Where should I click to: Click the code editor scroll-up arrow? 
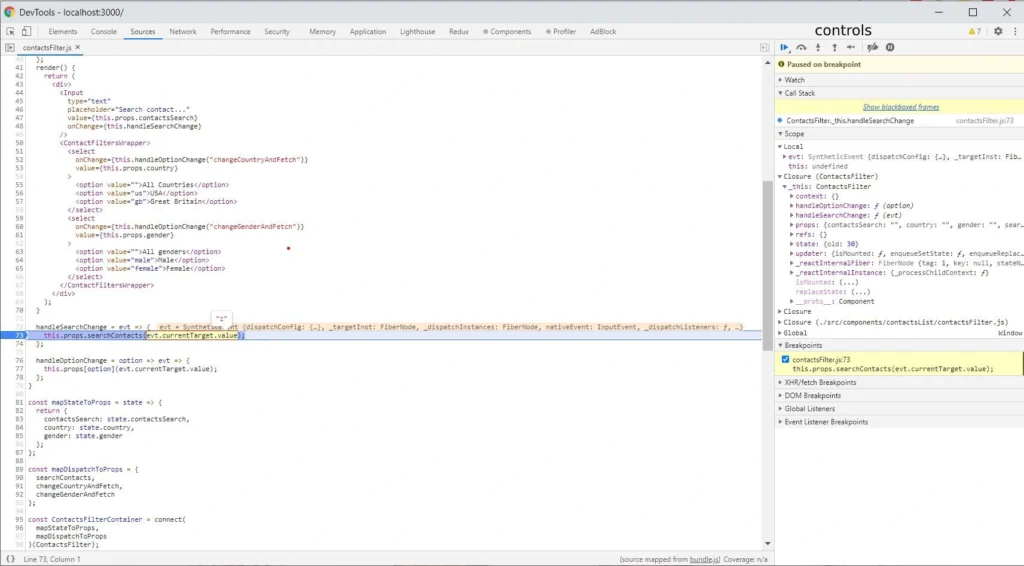767,63
